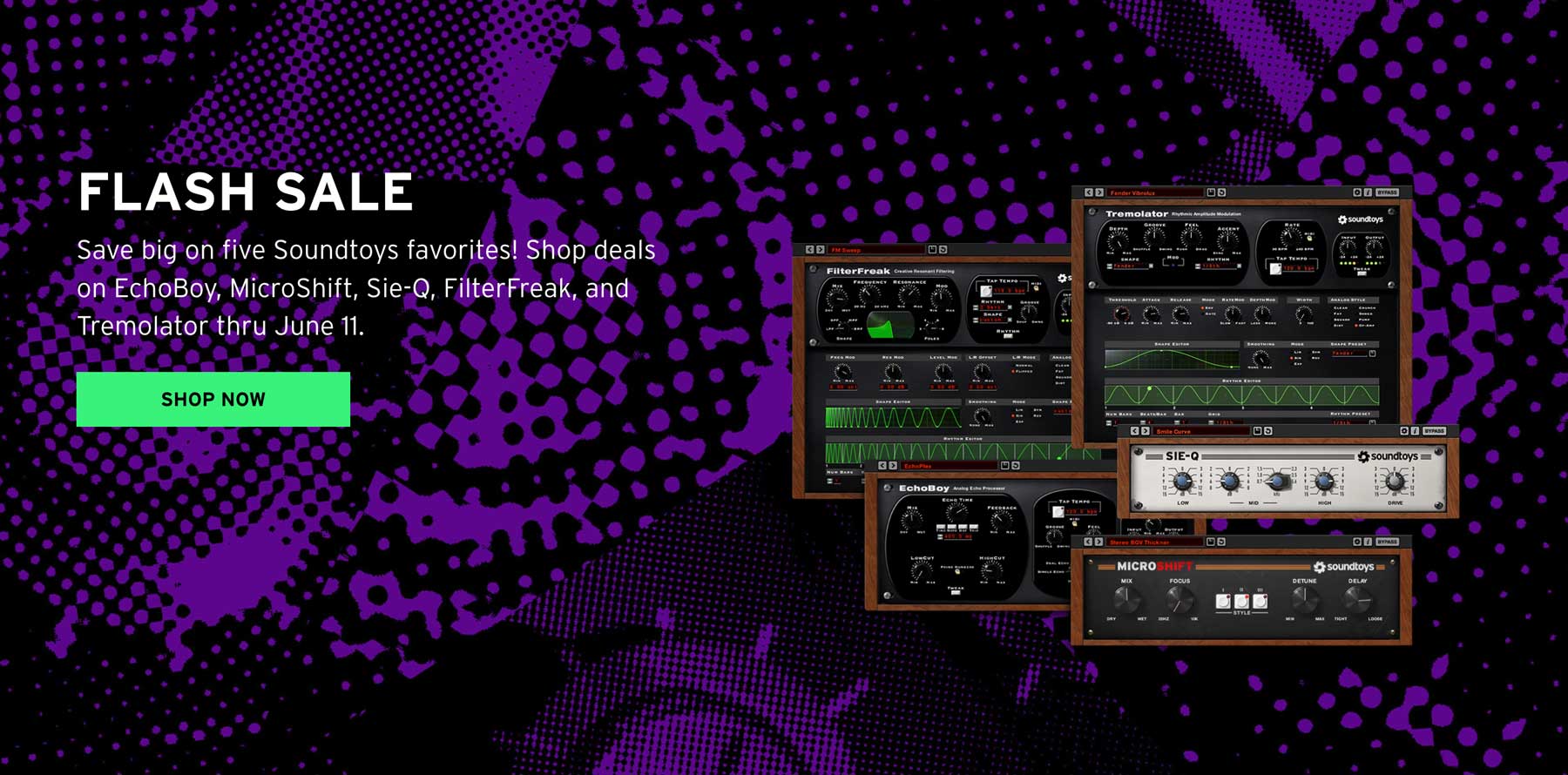Go to previous preset in EchoBoy

pyautogui.click(x=882, y=466)
